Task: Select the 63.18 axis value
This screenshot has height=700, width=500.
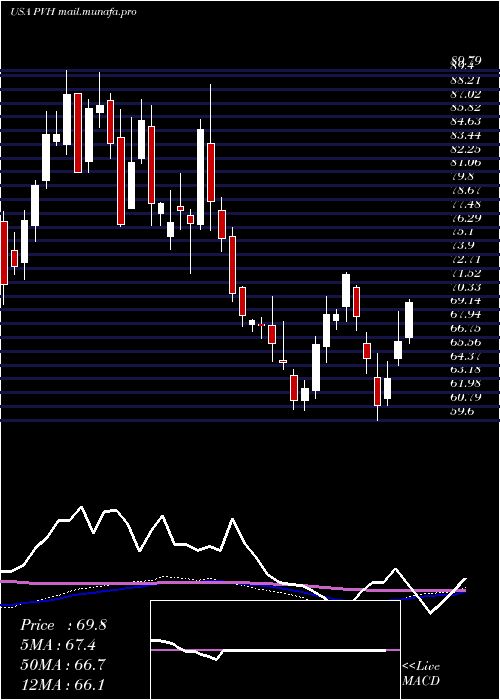Action: point(465,370)
